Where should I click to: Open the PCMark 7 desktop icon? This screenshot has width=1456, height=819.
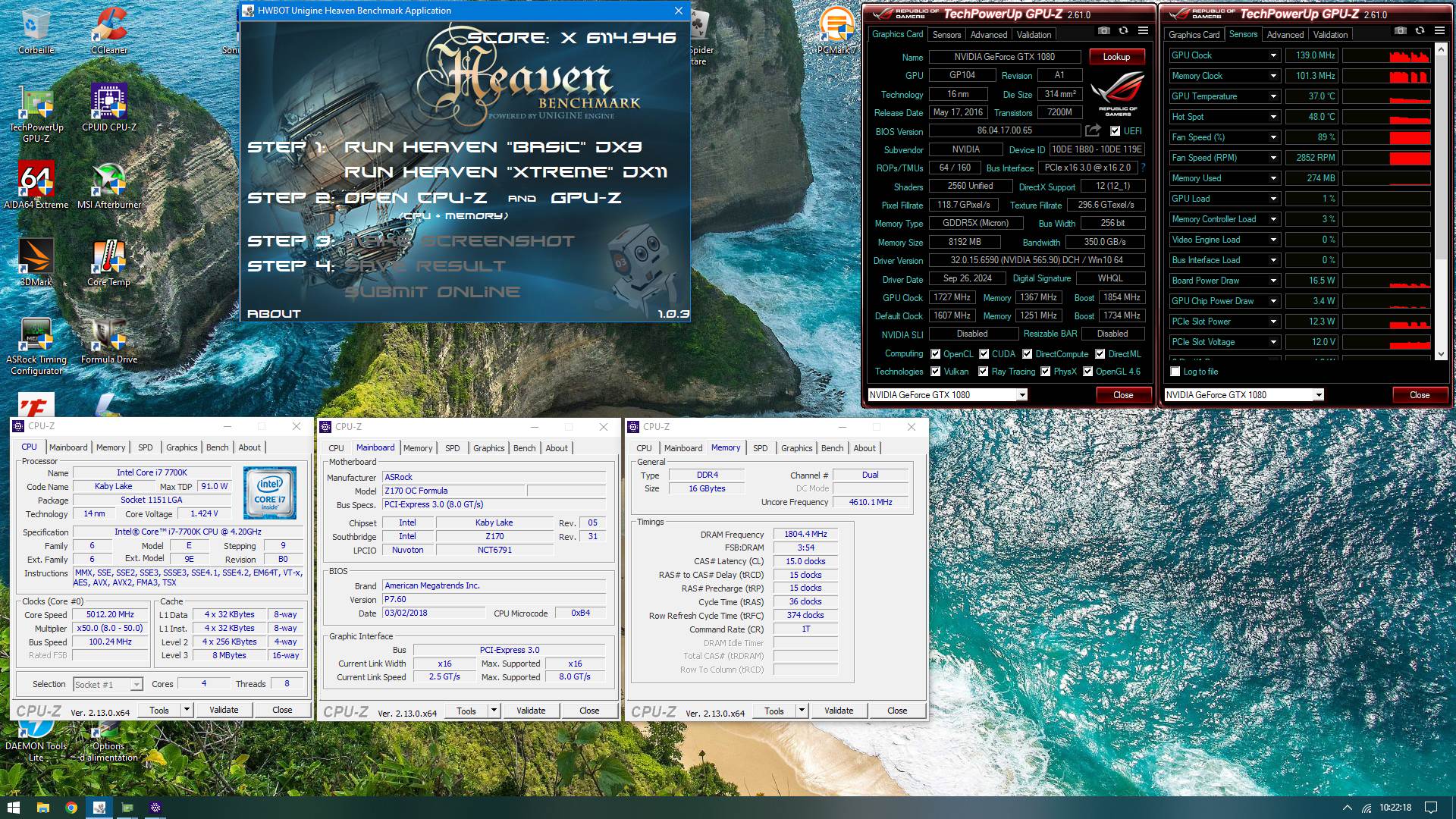[x=836, y=30]
